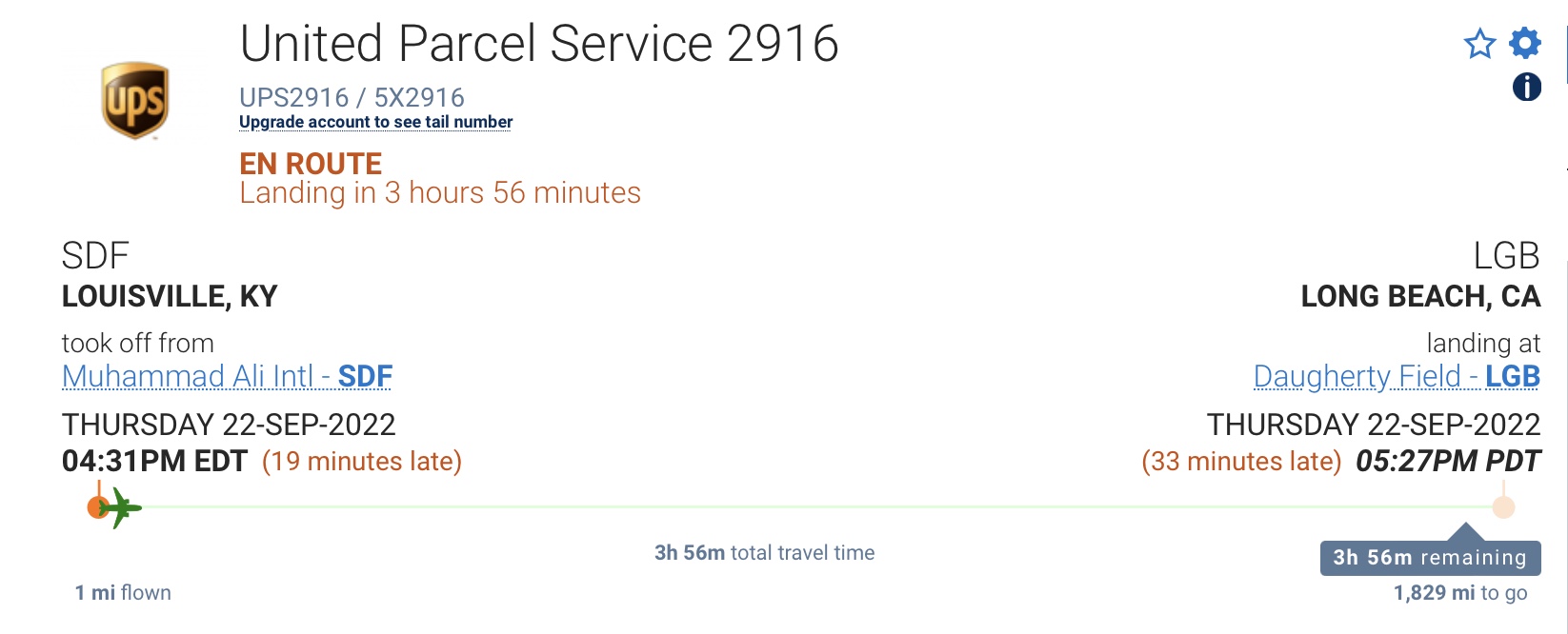Click the EN ROUTE status label
The width and height of the screenshot is (1568, 634).
point(311,164)
